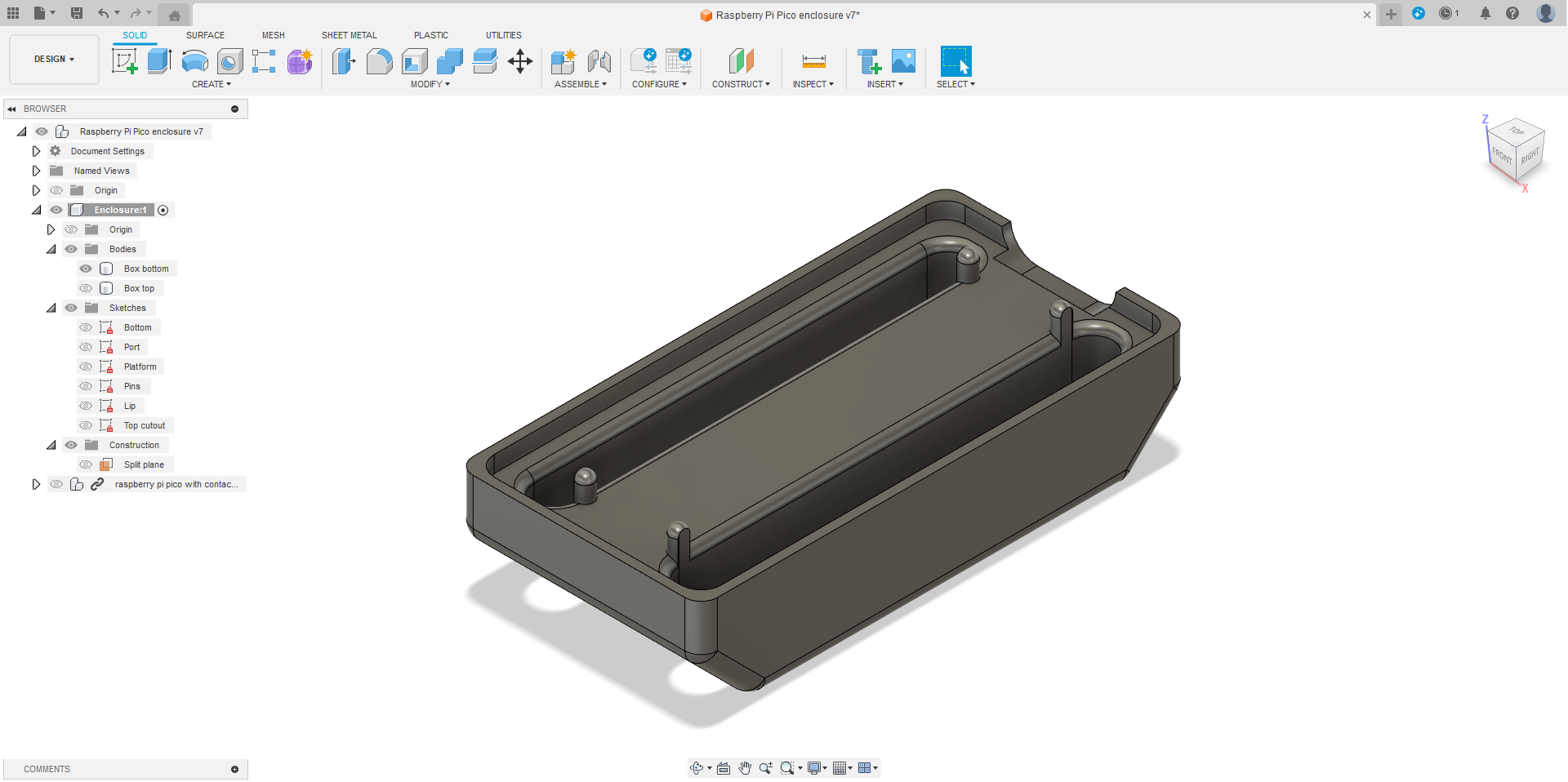The width and height of the screenshot is (1568, 782).
Task: Insert a canvas image
Action: (x=902, y=60)
